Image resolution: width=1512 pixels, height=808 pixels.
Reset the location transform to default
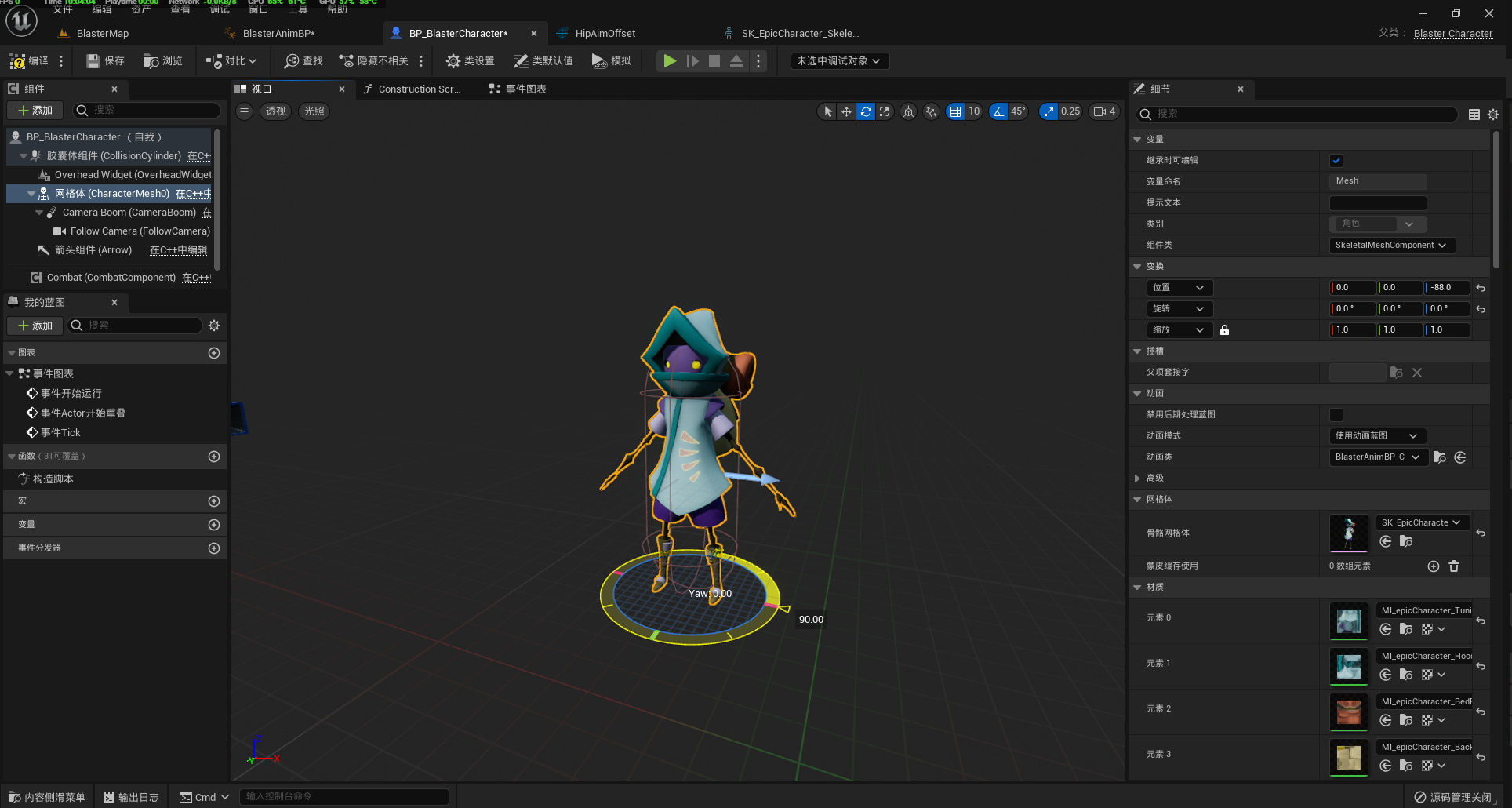click(x=1481, y=288)
